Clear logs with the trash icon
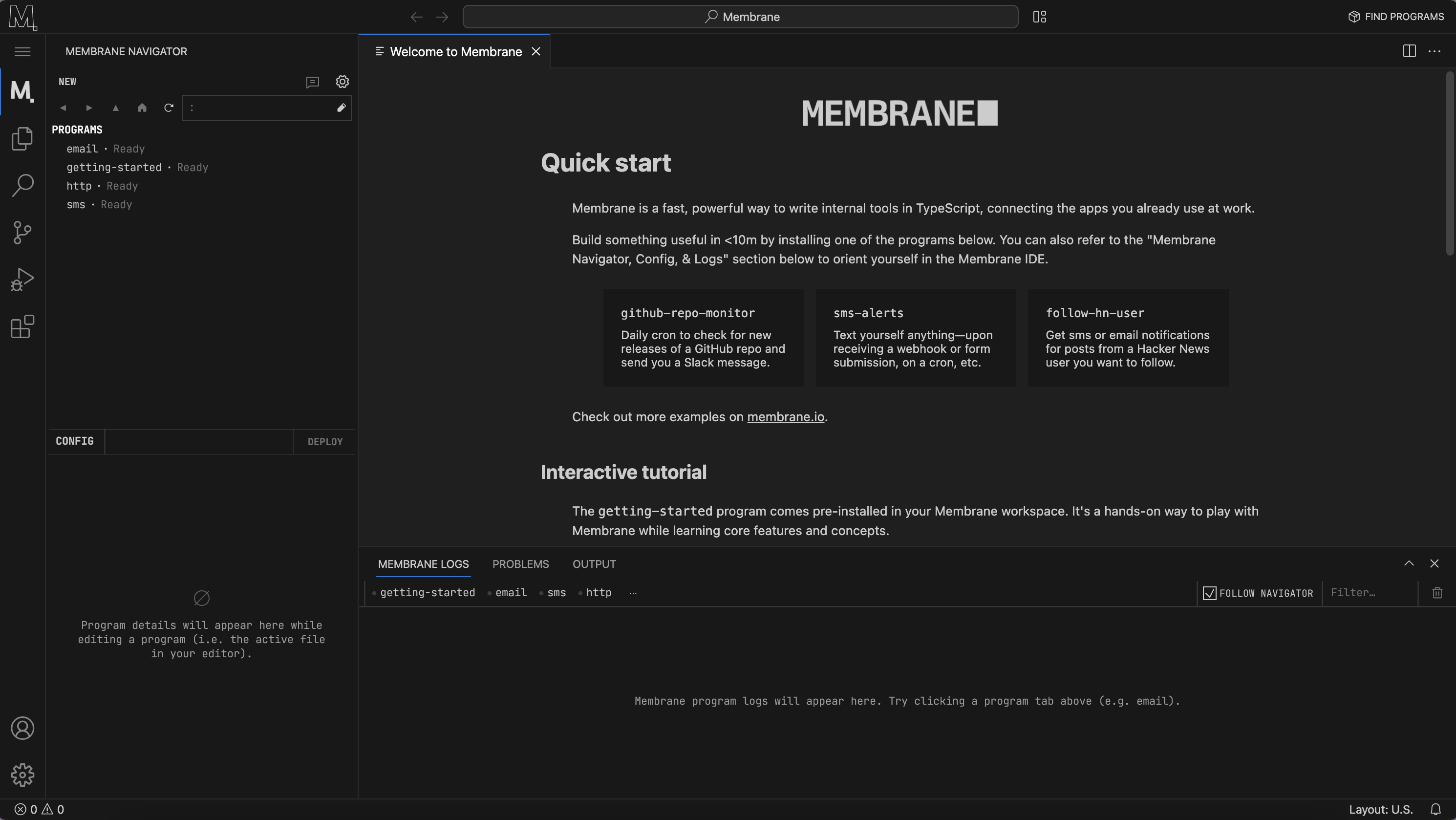The width and height of the screenshot is (1456, 820). pyautogui.click(x=1437, y=592)
